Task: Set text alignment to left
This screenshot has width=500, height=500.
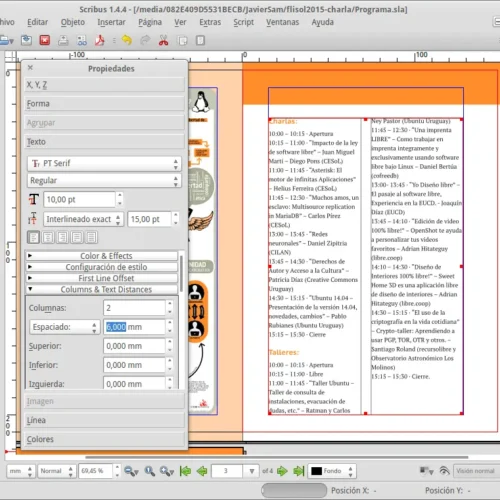Action: click(x=33, y=237)
